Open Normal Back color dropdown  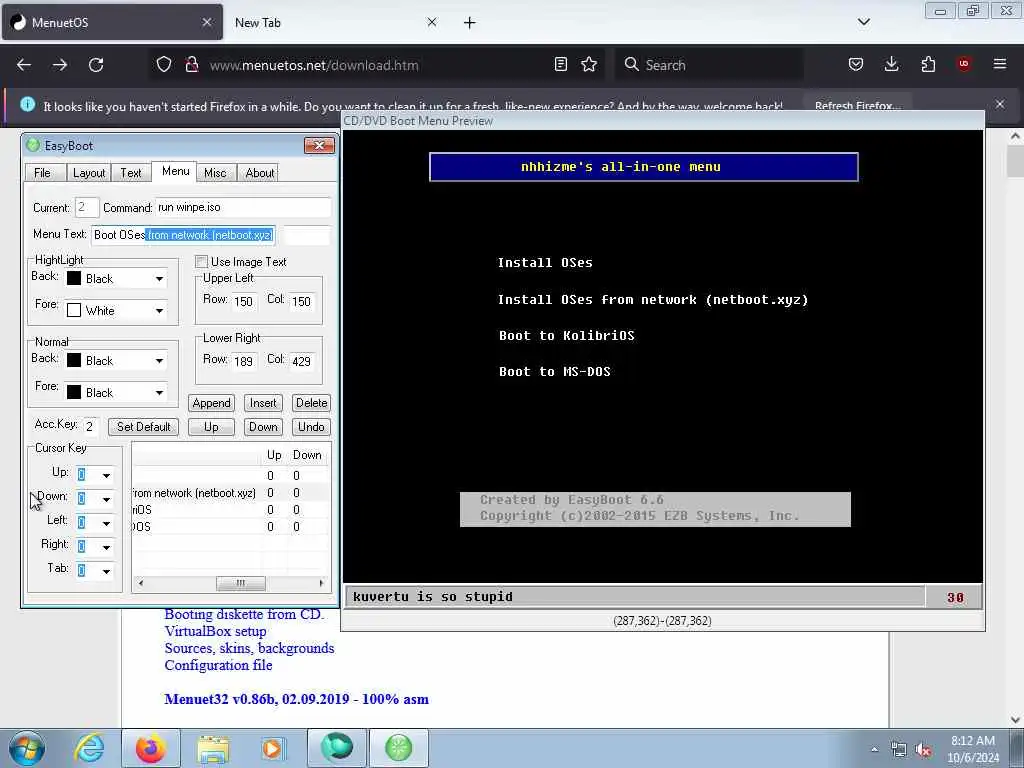(x=159, y=360)
